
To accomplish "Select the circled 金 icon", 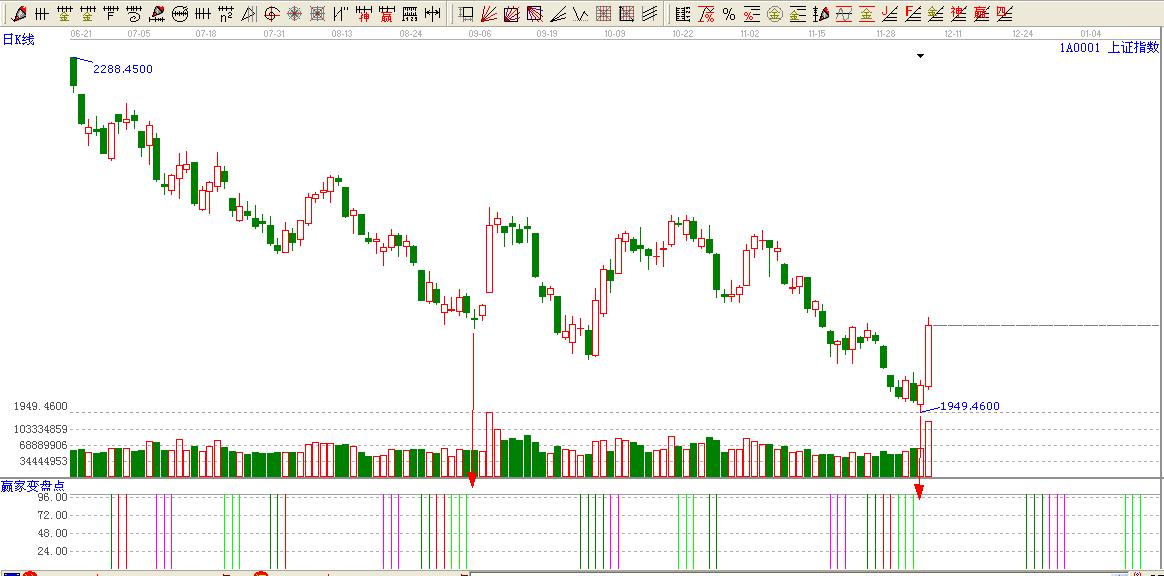I will tap(774, 14).
